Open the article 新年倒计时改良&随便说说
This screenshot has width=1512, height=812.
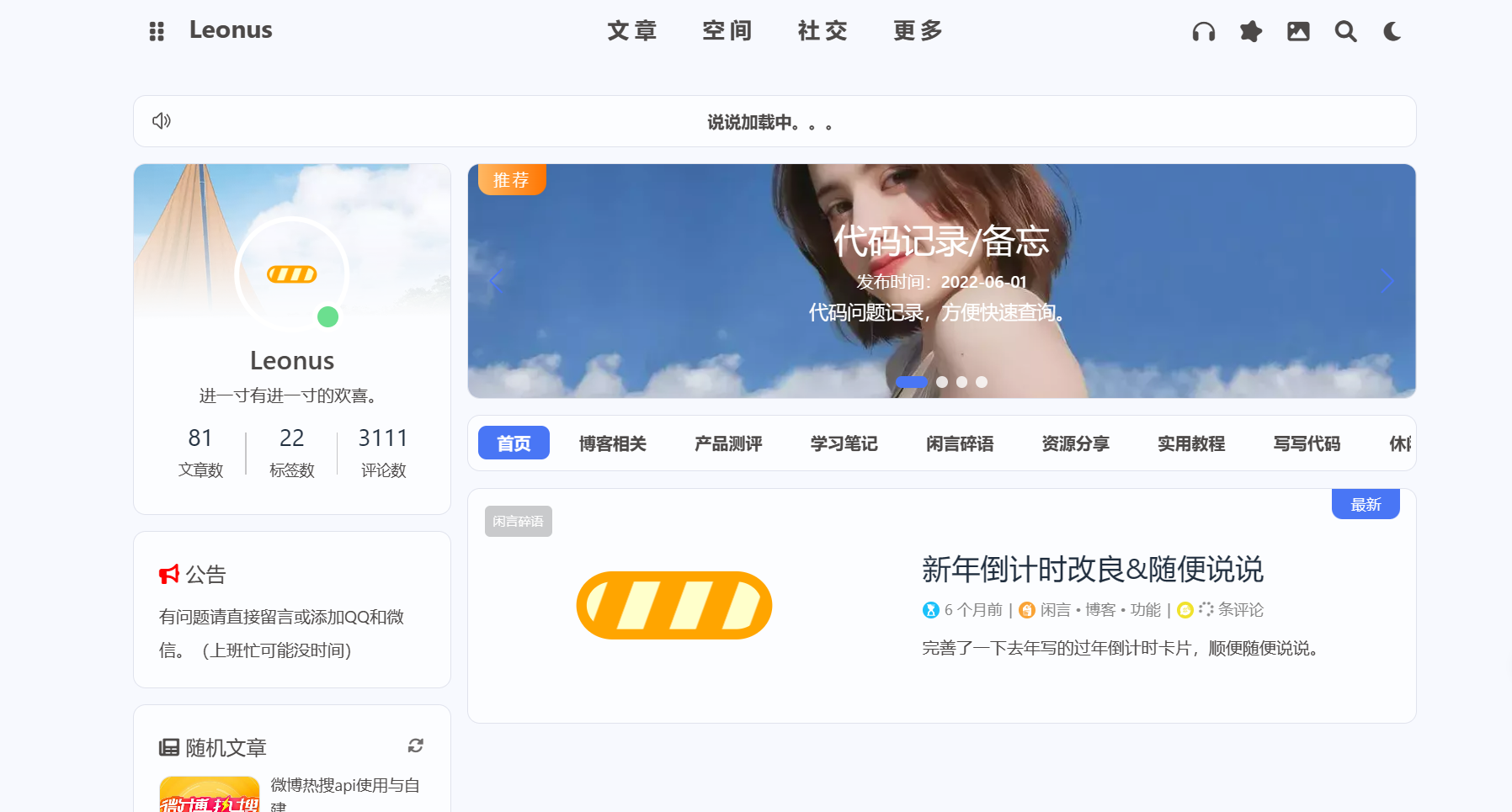tap(1093, 570)
